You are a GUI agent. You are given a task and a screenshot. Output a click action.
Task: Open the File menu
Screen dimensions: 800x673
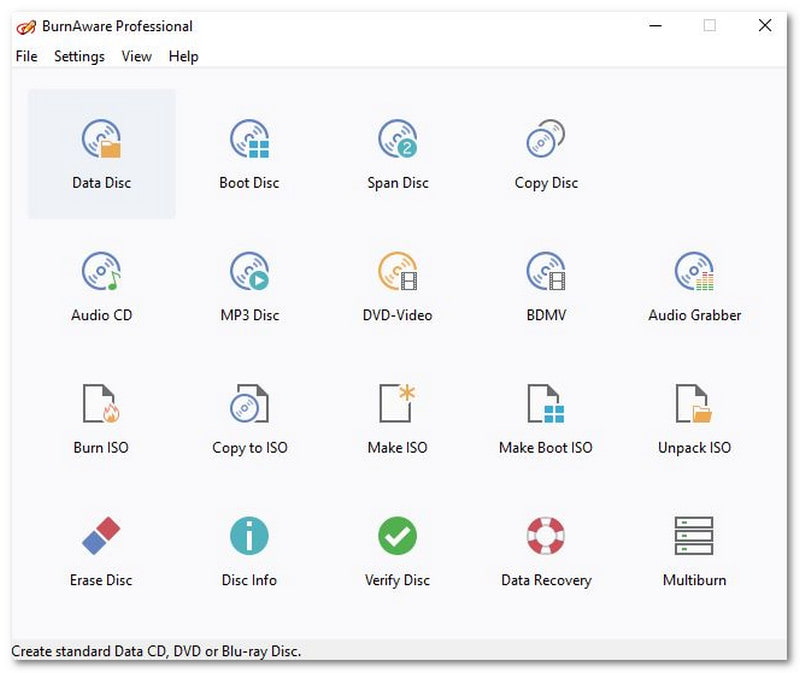[27, 56]
